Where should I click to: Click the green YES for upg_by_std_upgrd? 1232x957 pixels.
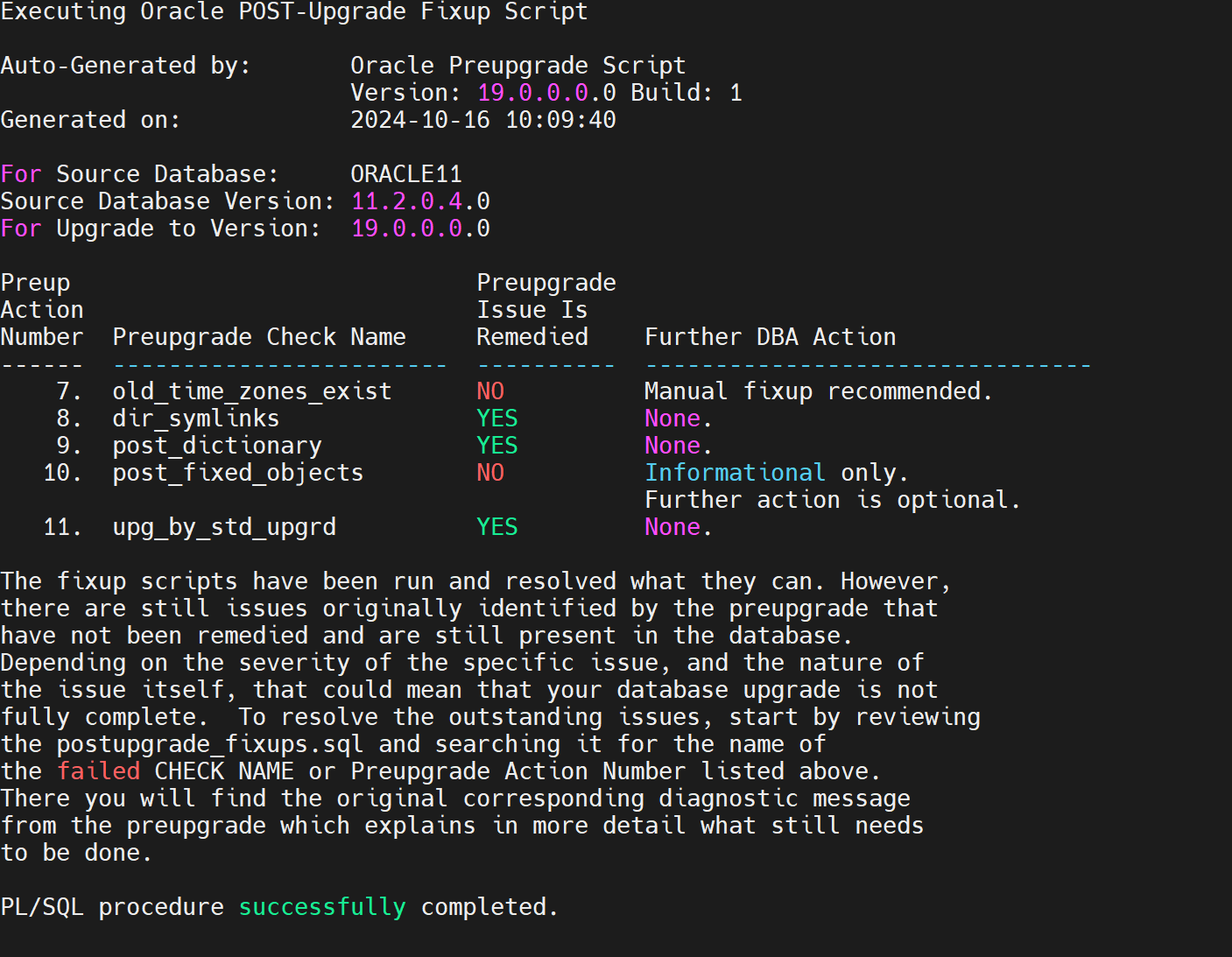[x=497, y=527]
